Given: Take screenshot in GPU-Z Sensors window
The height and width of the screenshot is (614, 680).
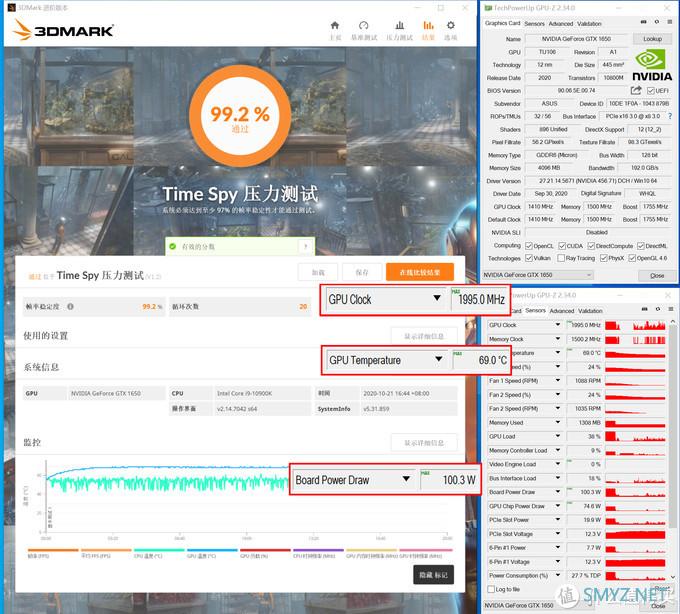Looking at the screenshot, I should click(x=644, y=309).
